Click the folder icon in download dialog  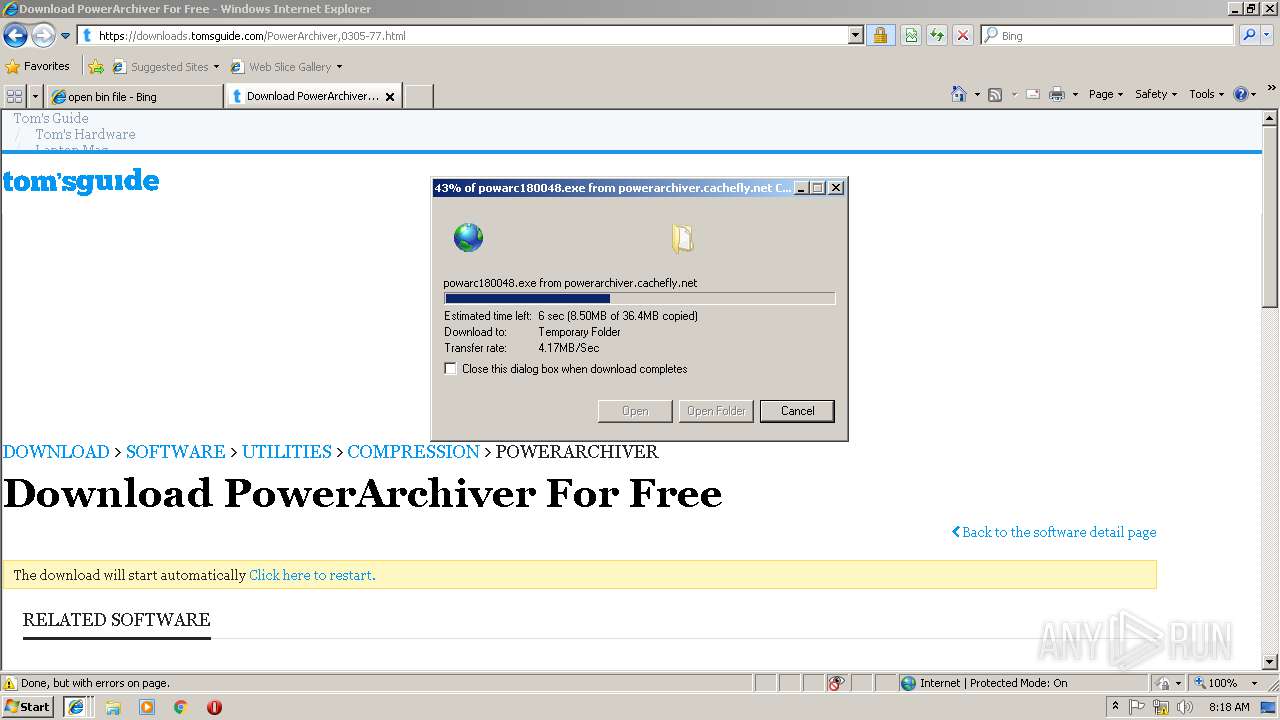point(682,238)
